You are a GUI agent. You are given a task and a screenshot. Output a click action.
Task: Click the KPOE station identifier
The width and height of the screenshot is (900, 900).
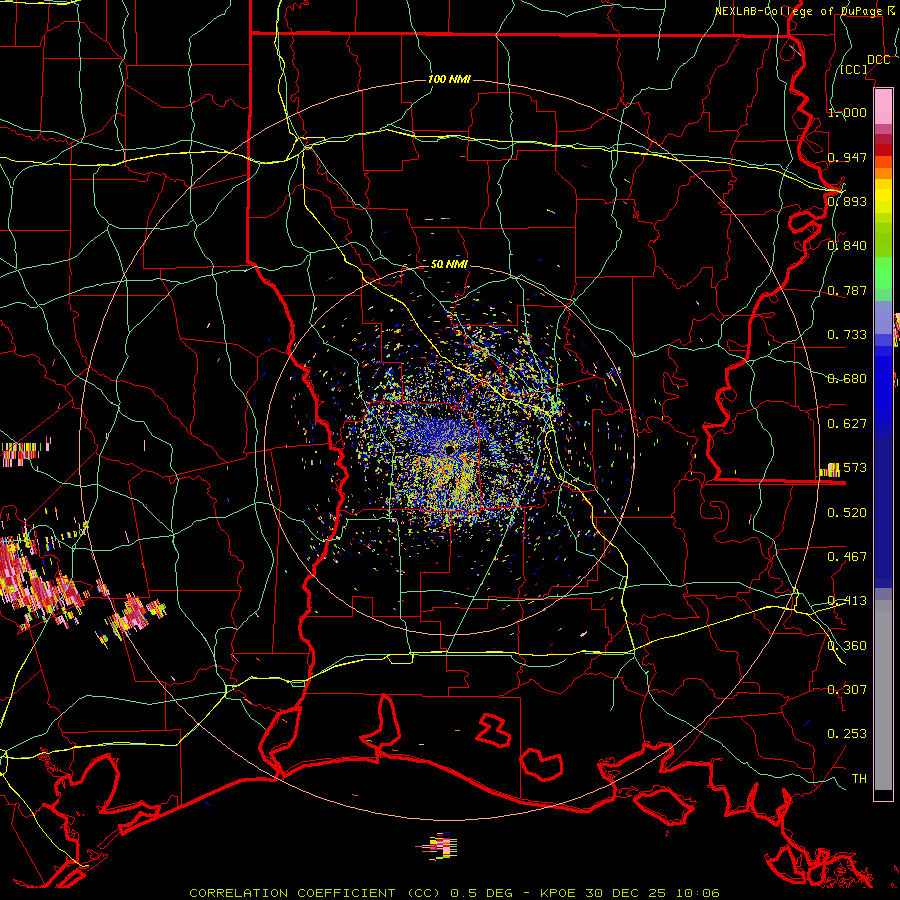click(559, 893)
